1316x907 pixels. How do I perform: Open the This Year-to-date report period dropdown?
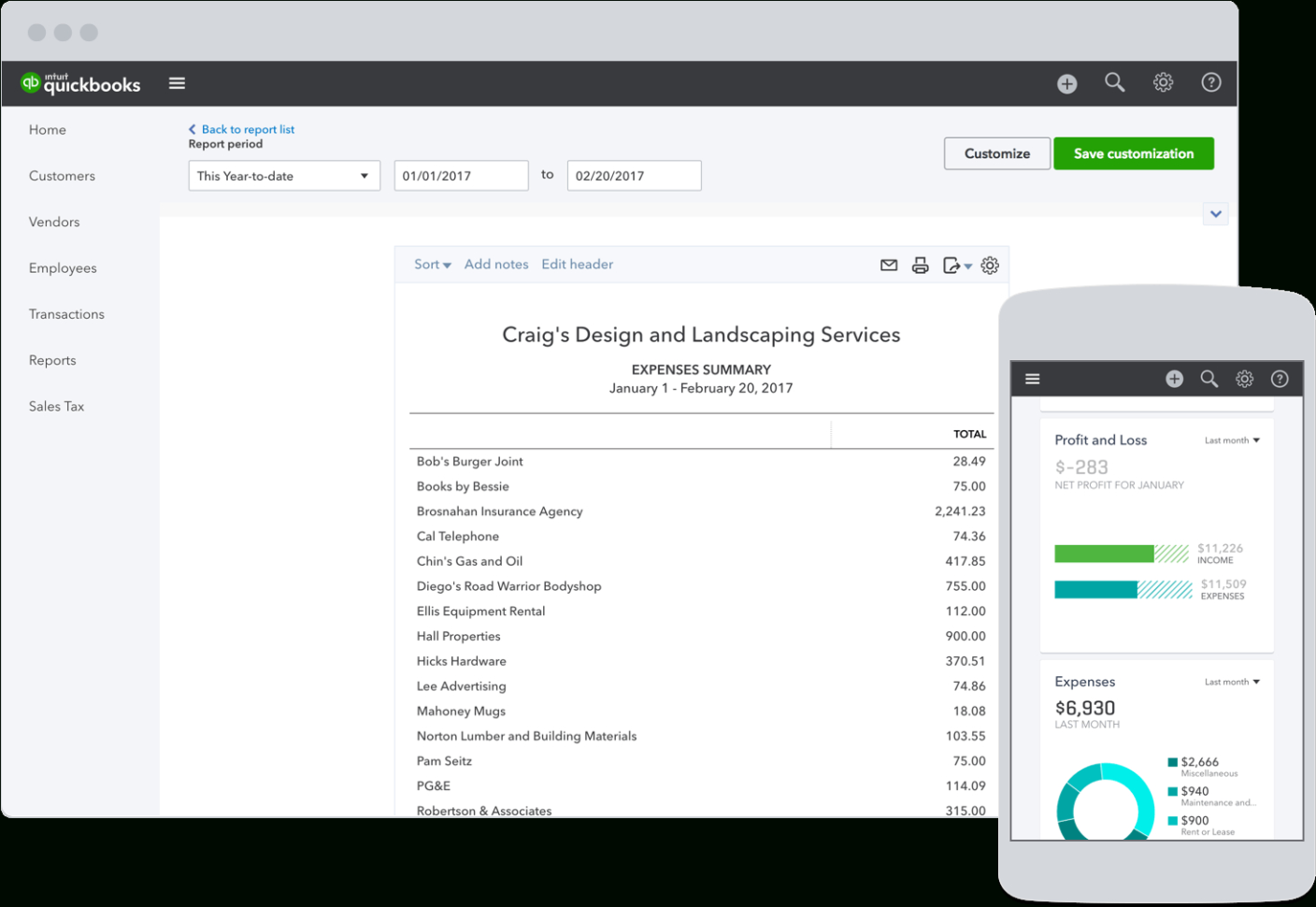point(283,175)
